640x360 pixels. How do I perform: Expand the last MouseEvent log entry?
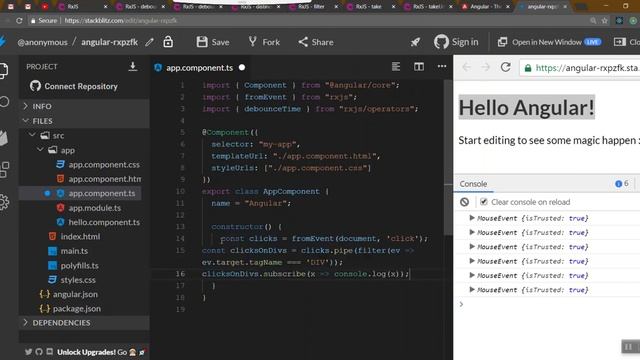[x=472, y=290]
